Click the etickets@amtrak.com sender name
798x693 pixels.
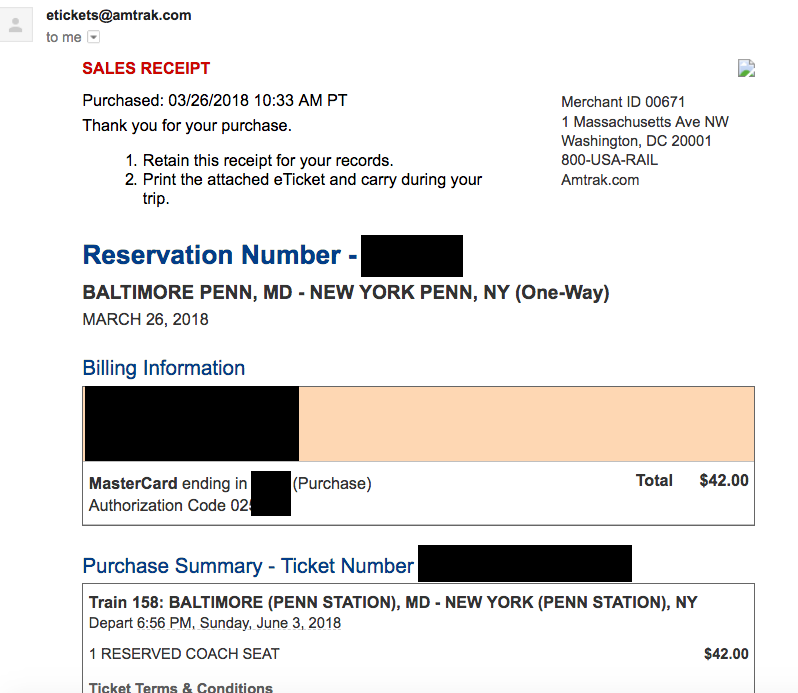119,15
